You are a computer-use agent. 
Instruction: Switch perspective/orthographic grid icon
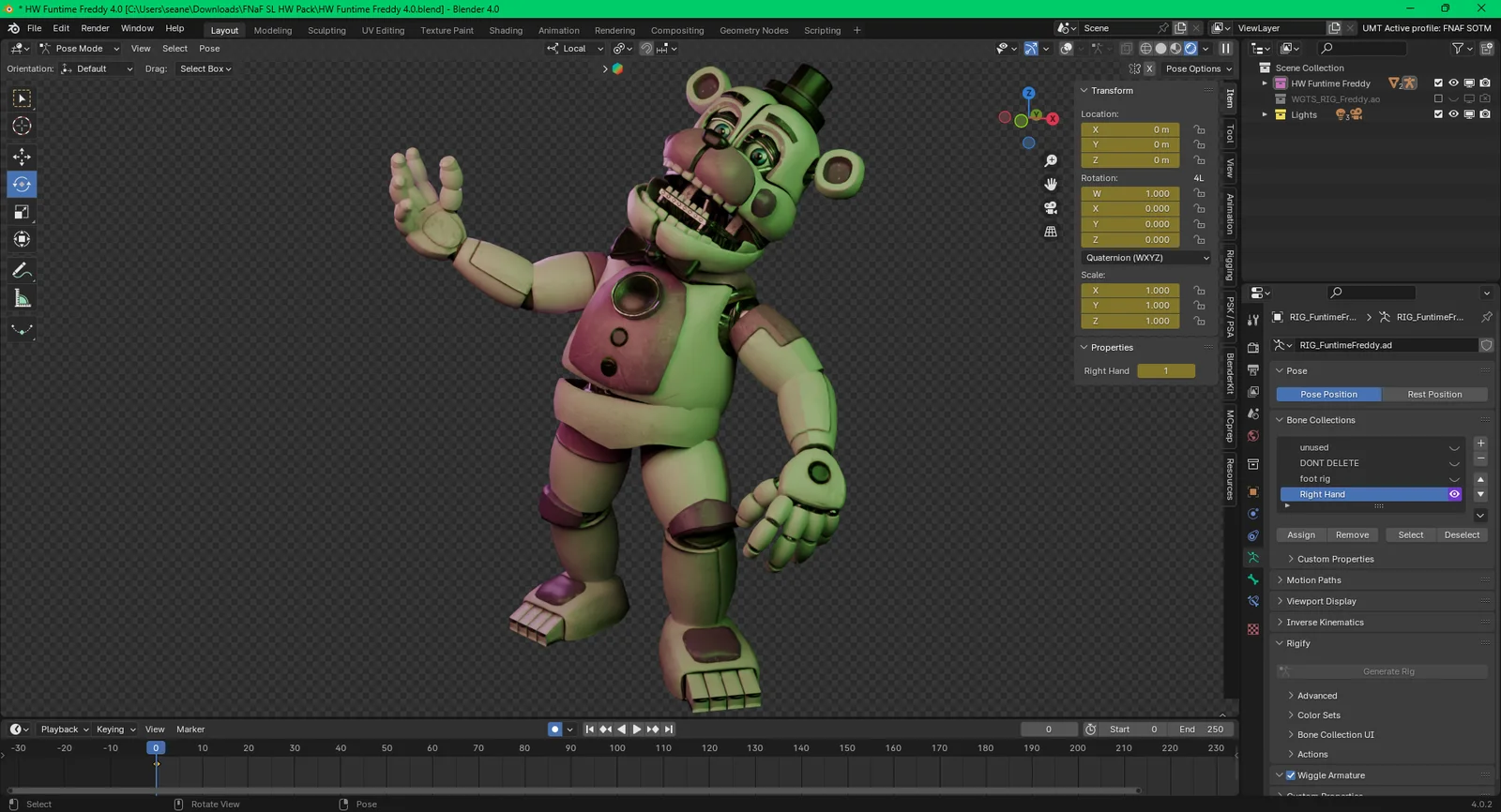tap(1051, 232)
